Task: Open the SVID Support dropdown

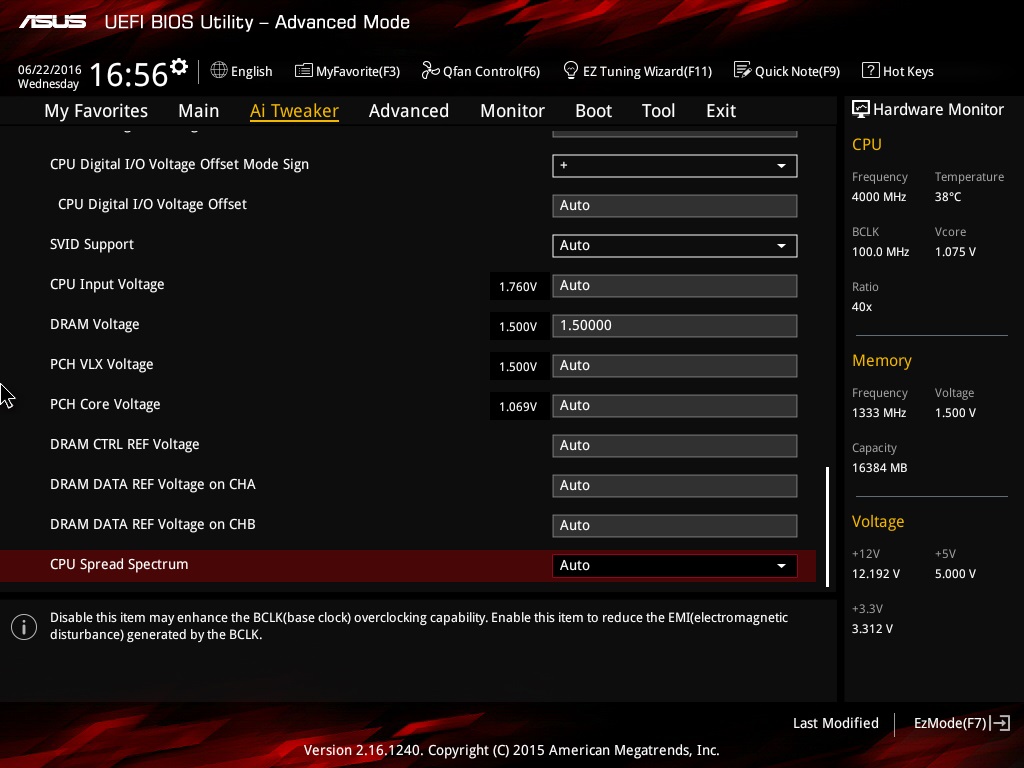Action: click(675, 246)
